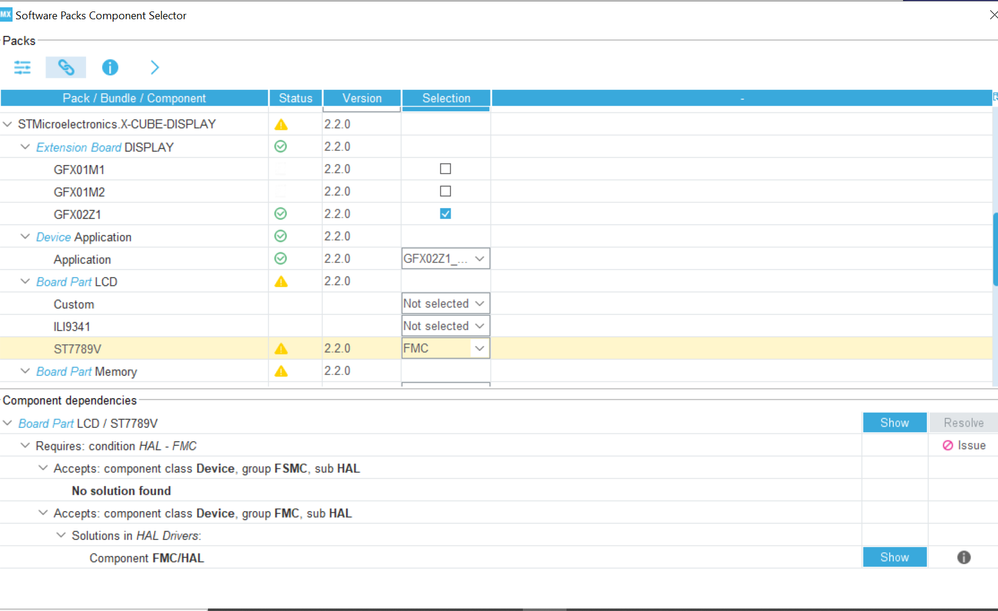Collapse the Extension Board DISPLAY node
Image resolution: width=998 pixels, height=611 pixels.
click(25, 147)
